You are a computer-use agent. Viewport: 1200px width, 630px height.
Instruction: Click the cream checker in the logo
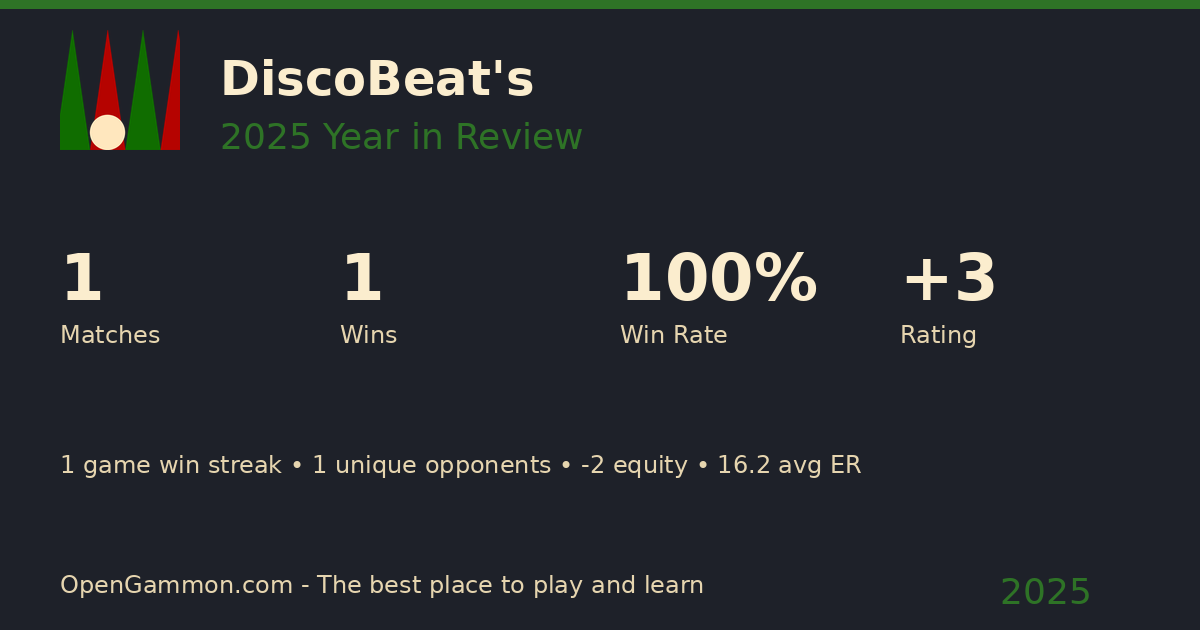[x=107, y=132]
